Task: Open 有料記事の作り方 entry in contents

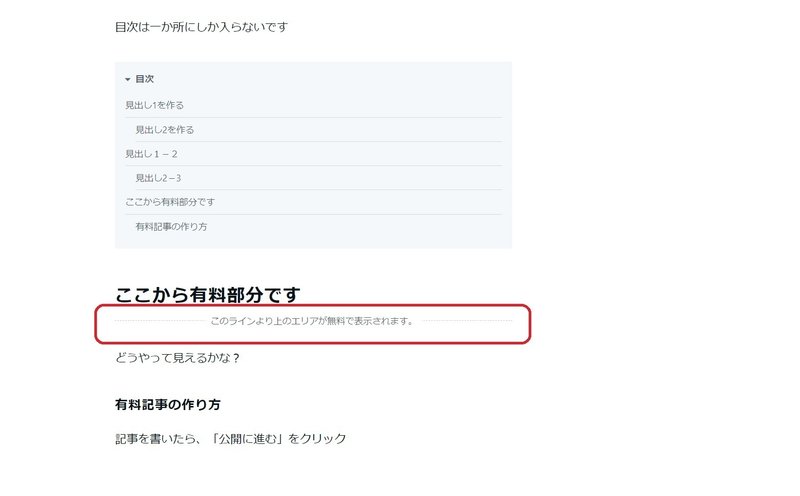Action: [171, 227]
